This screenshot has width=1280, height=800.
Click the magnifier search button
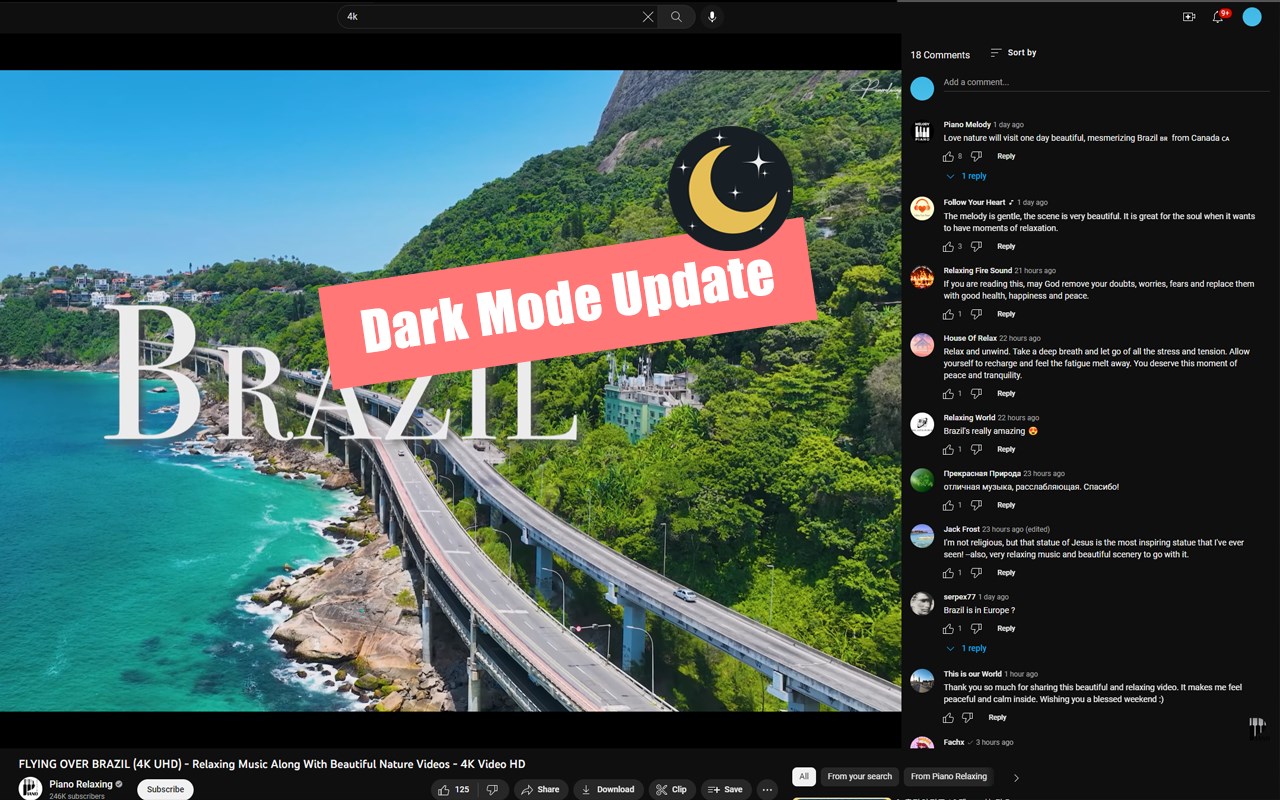677,17
